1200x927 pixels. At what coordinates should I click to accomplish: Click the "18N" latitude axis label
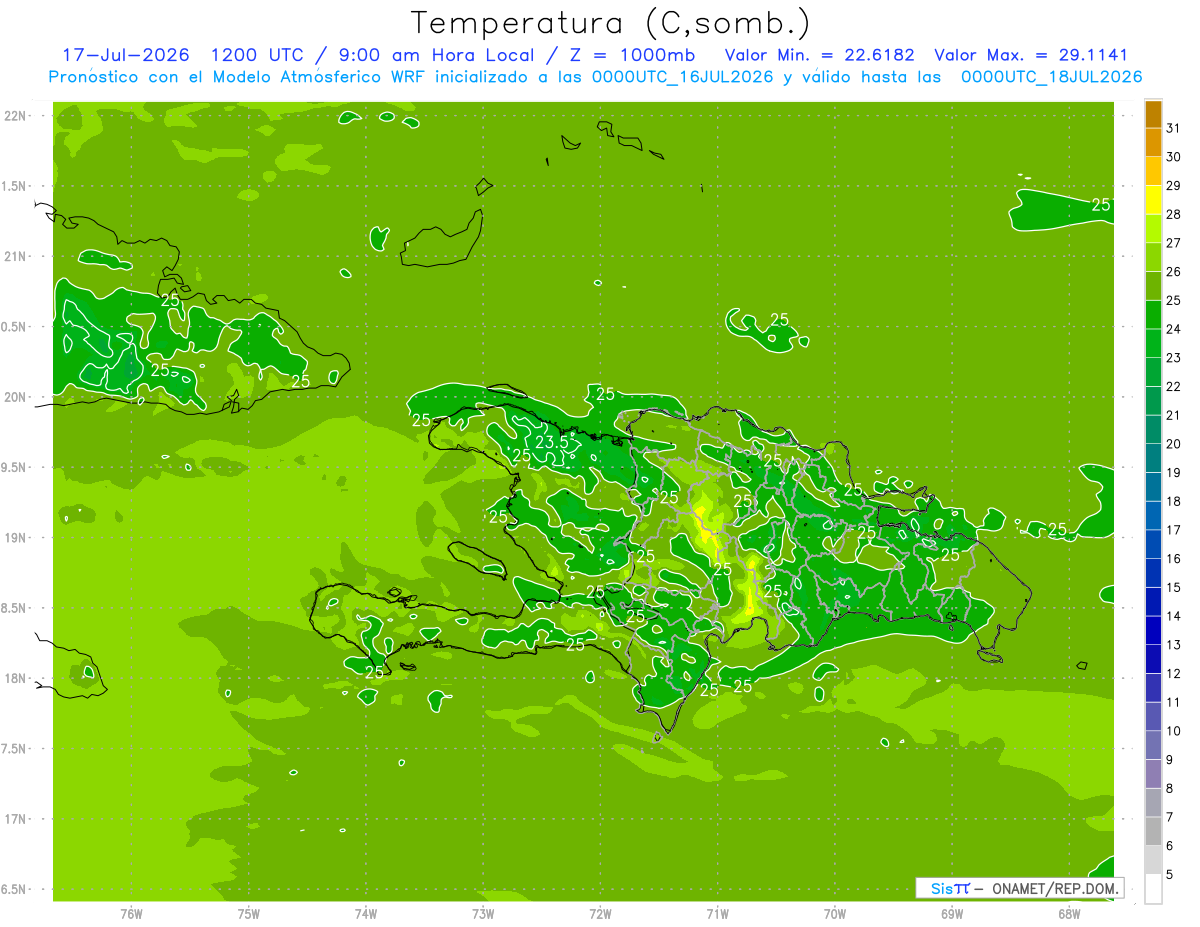point(15,678)
